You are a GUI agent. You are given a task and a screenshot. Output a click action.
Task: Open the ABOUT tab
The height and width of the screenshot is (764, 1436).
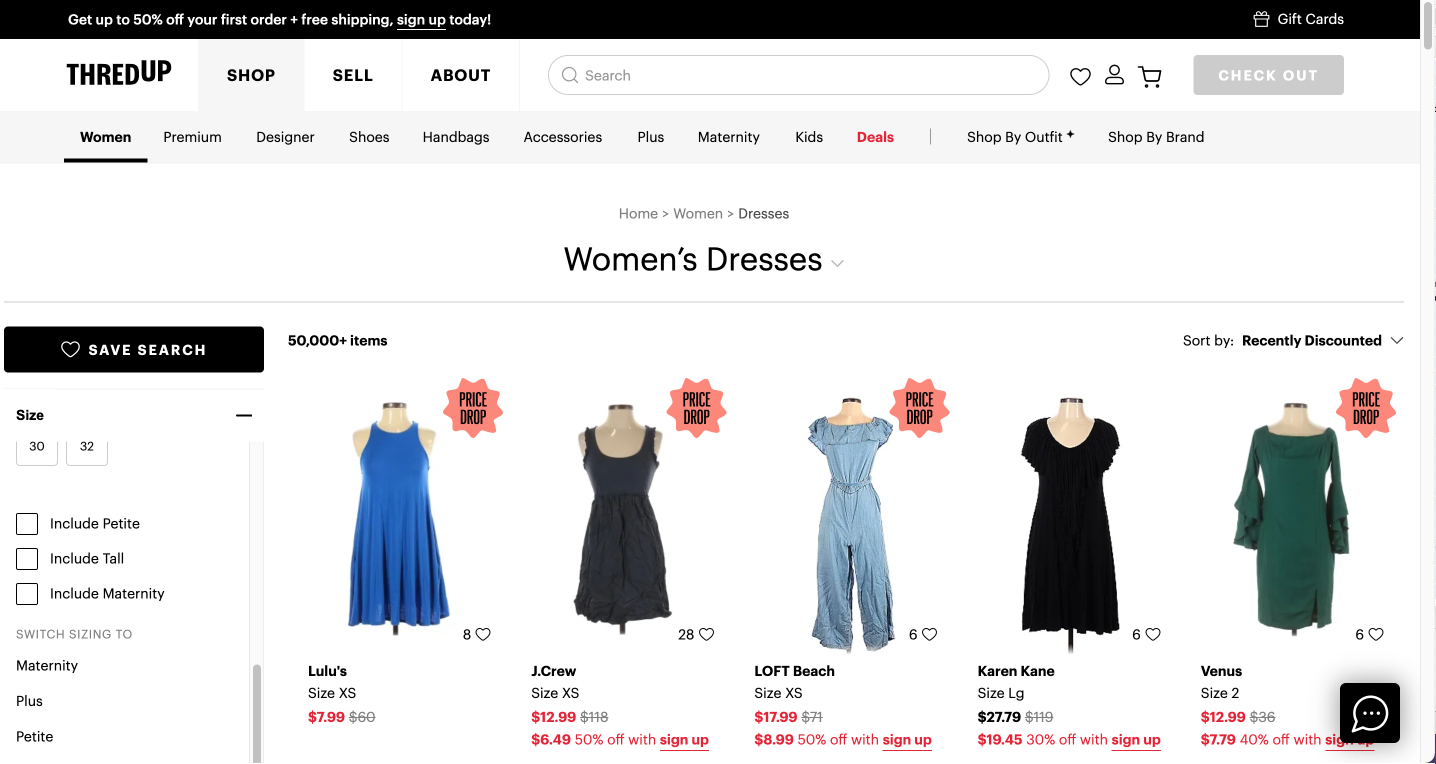461,75
